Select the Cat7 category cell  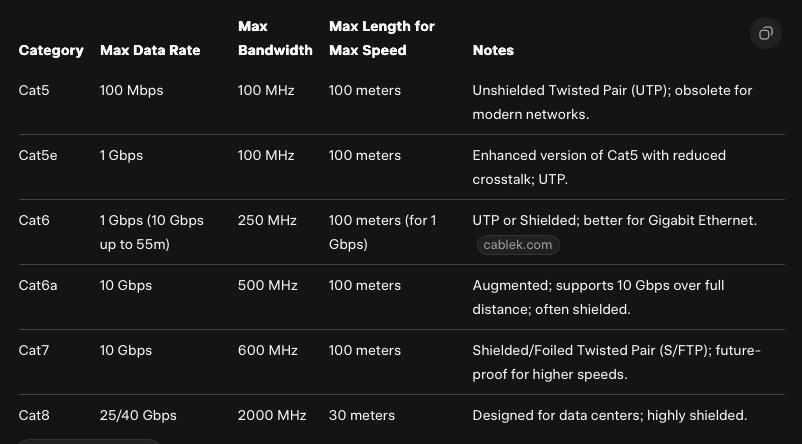point(34,350)
